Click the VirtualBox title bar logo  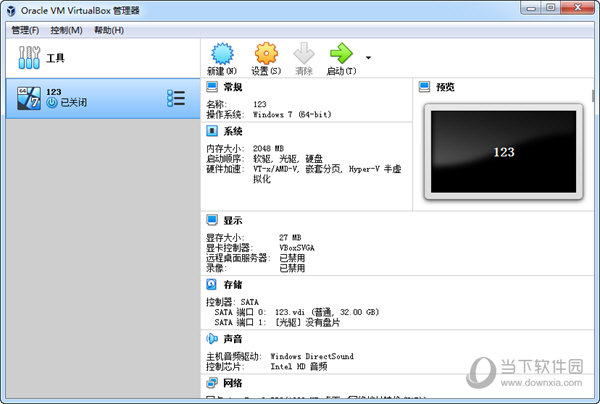(11, 10)
